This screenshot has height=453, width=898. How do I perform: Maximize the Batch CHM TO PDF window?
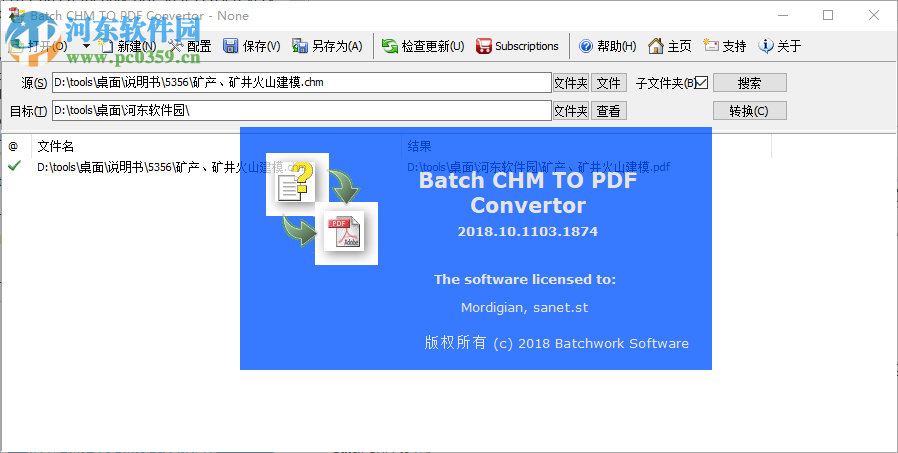pos(828,15)
